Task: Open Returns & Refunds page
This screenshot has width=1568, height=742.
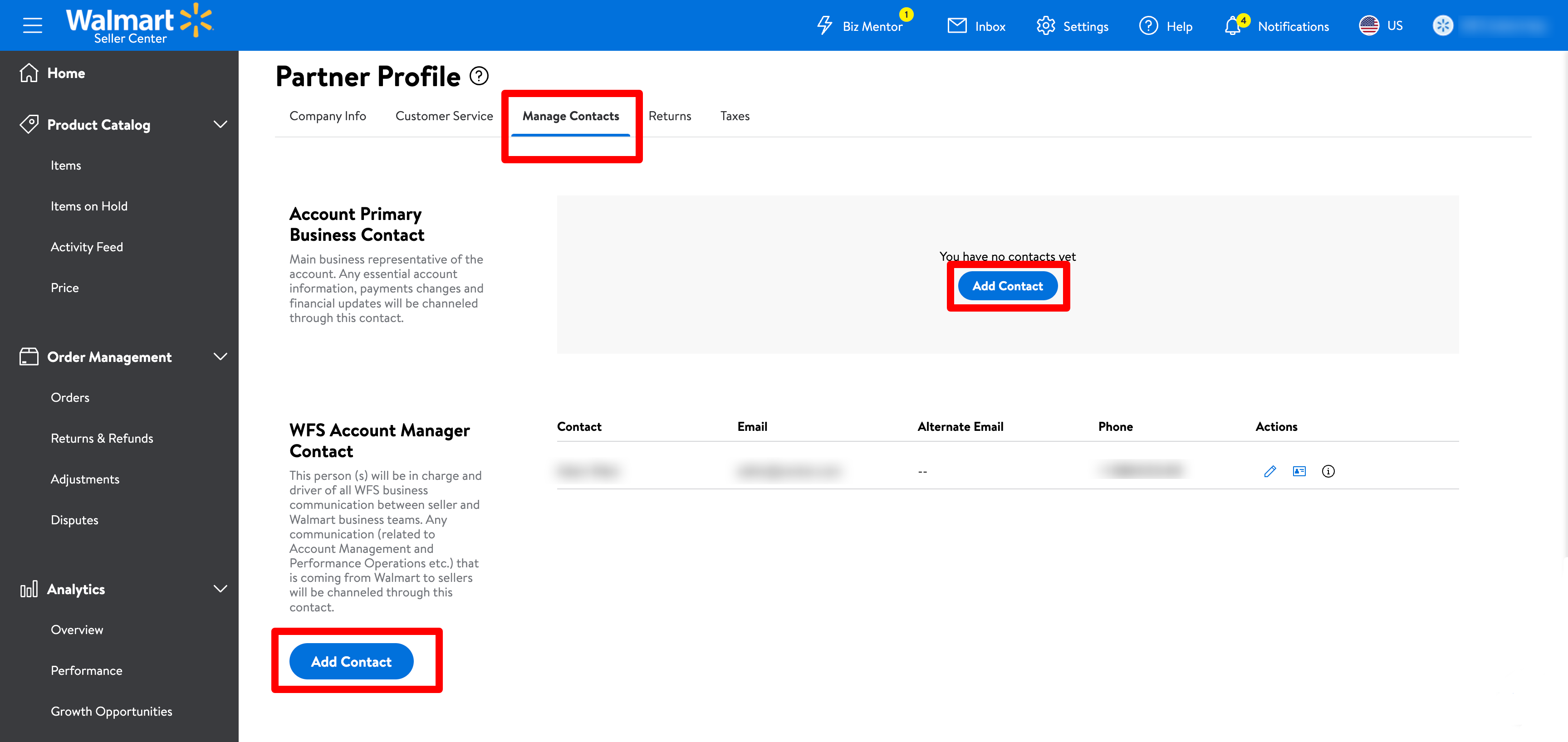Action: (x=102, y=438)
